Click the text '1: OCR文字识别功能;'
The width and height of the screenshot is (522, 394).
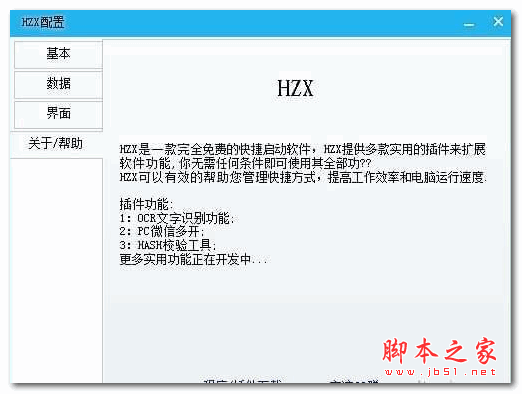(177, 218)
